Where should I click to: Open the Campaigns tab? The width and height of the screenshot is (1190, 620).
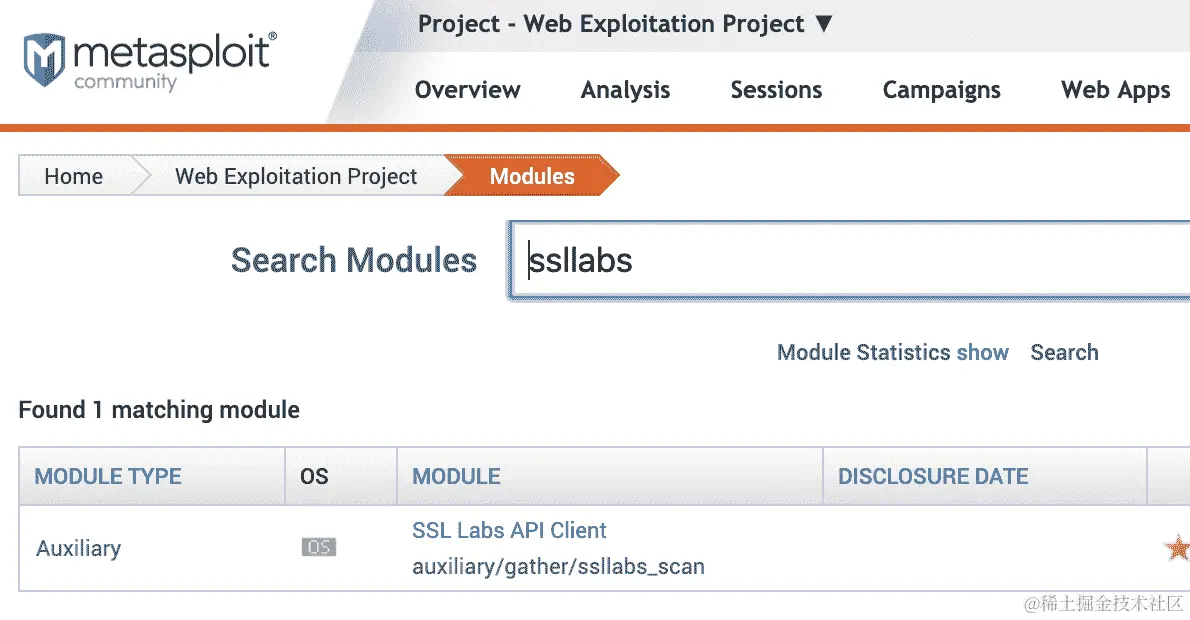click(941, 90)
